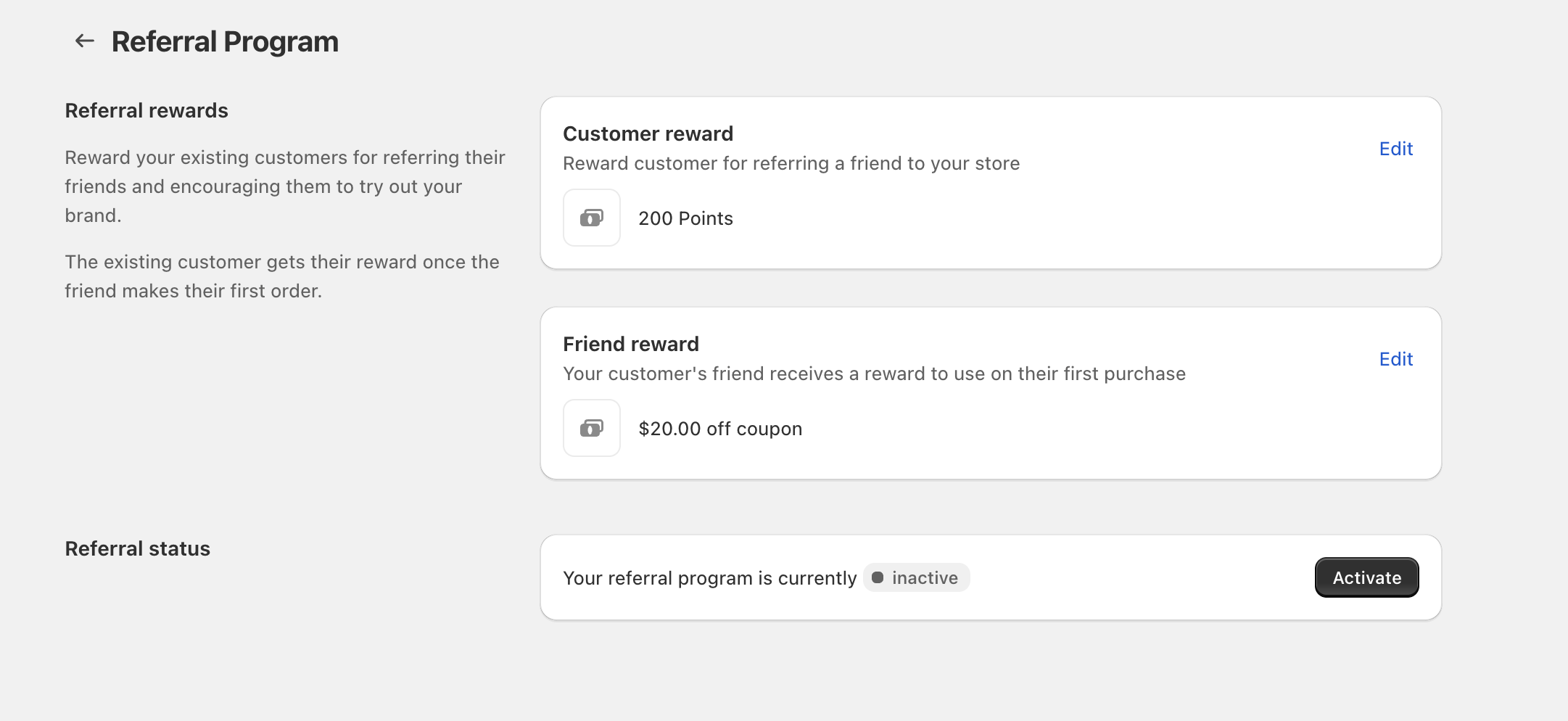The image size is (1568, 721).
Task: Click the back arrow beside Referral Program
Action: (x=85, y=41)
